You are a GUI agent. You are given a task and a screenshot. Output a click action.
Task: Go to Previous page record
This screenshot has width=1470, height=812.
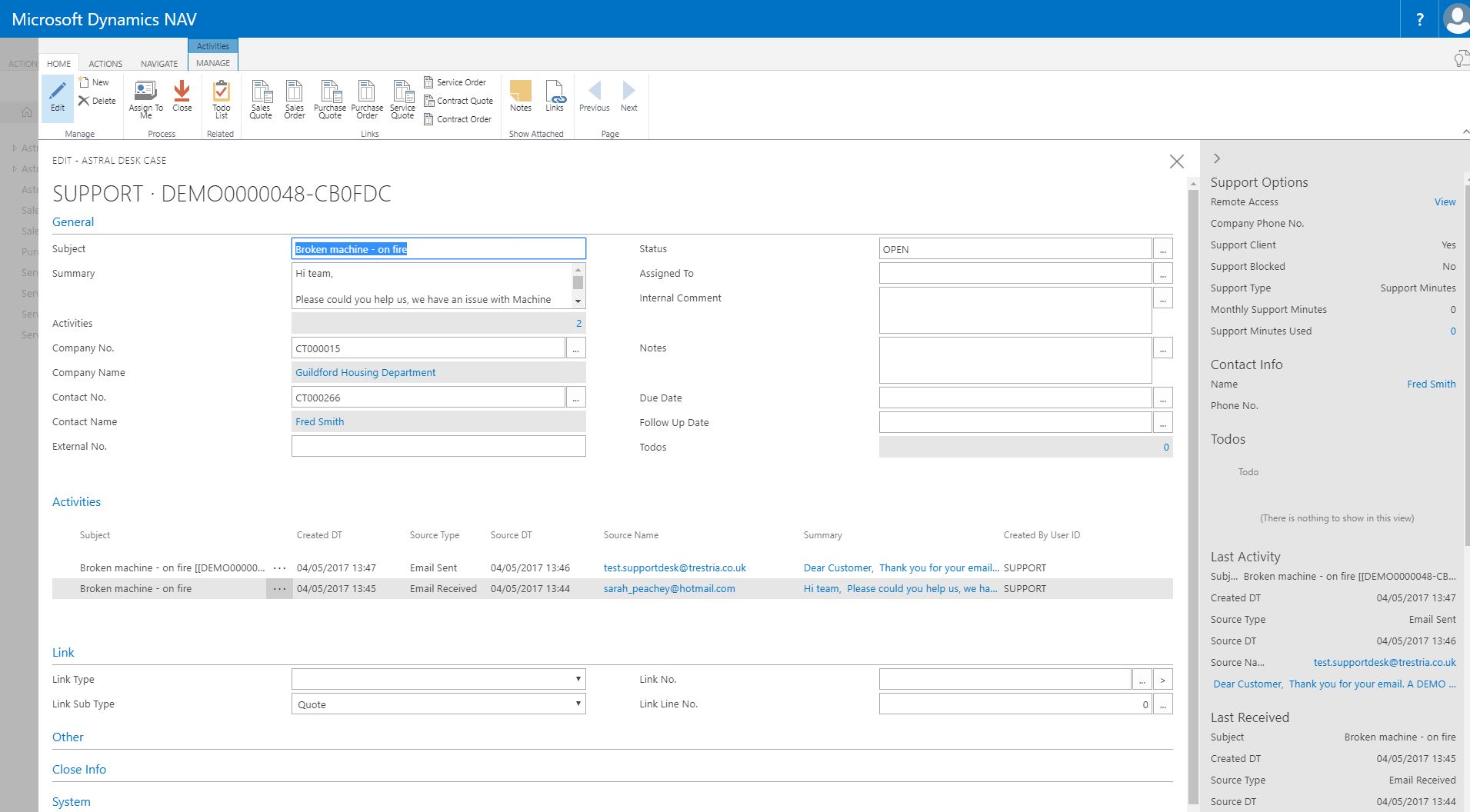coord(595,96)
